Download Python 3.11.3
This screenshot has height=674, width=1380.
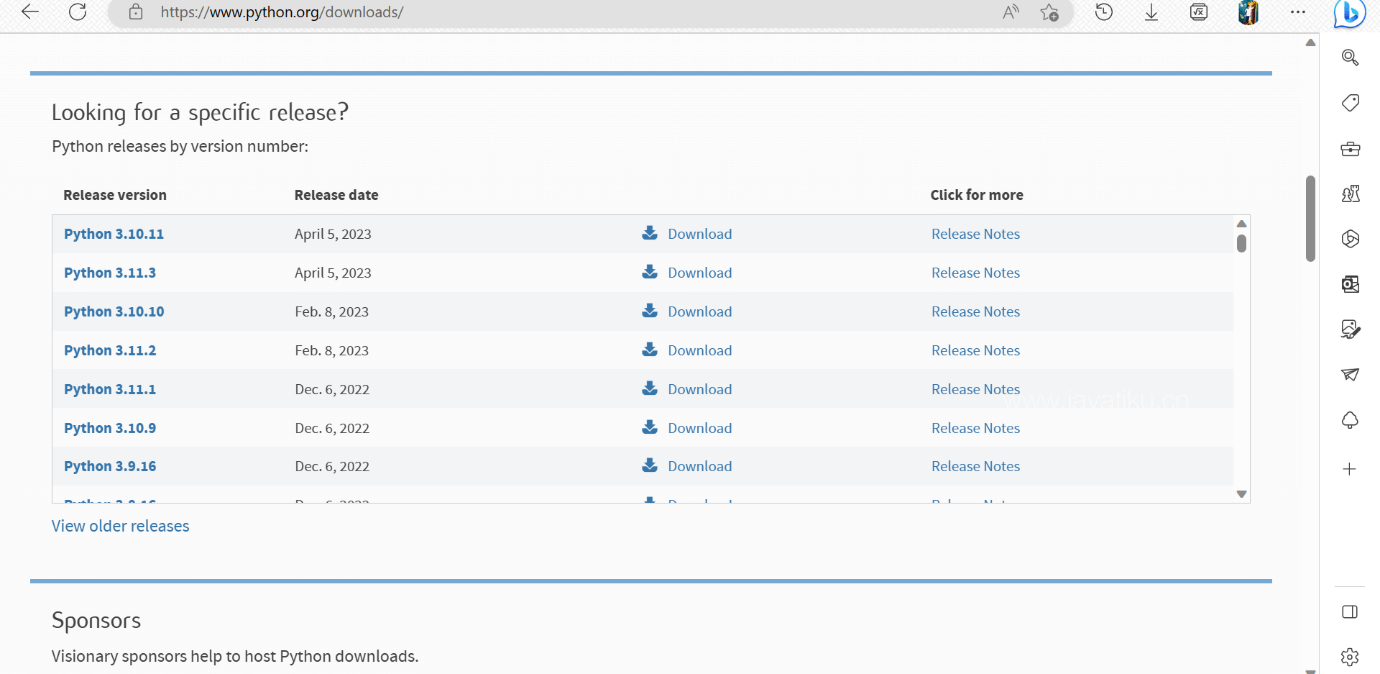click(x=699, y=273)
